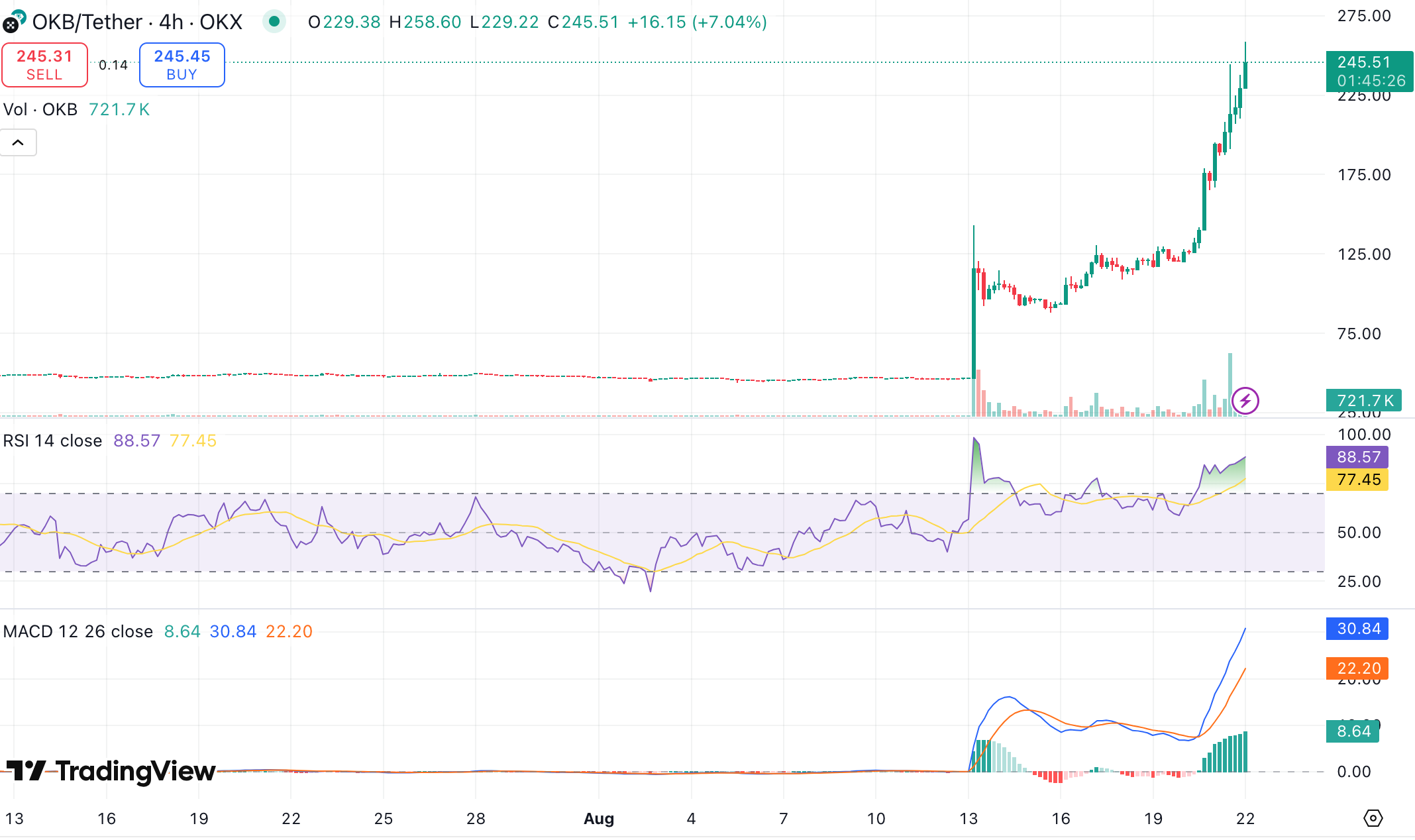Click the H258.60 high value
This screenshot has width=1415, height=840.
[425, 22]
